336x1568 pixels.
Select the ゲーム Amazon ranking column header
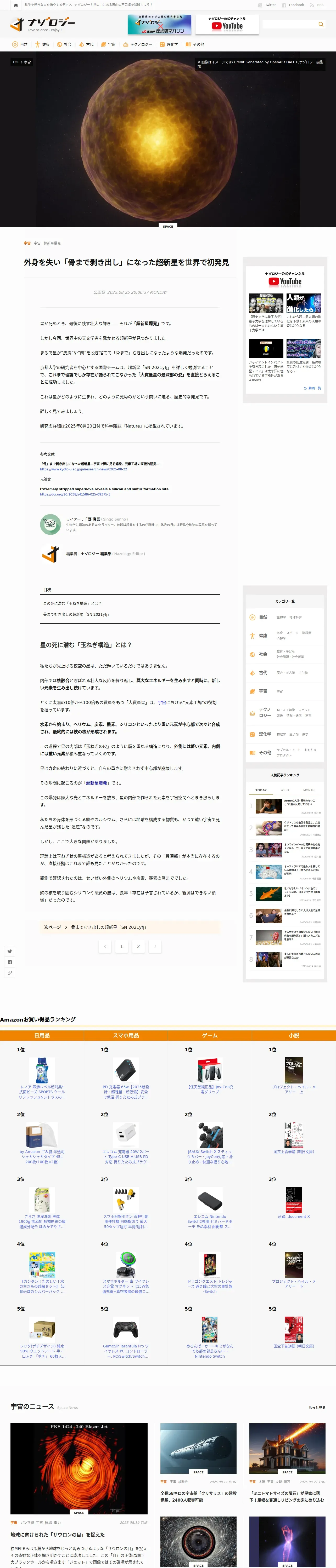(x=210, y=1035)
